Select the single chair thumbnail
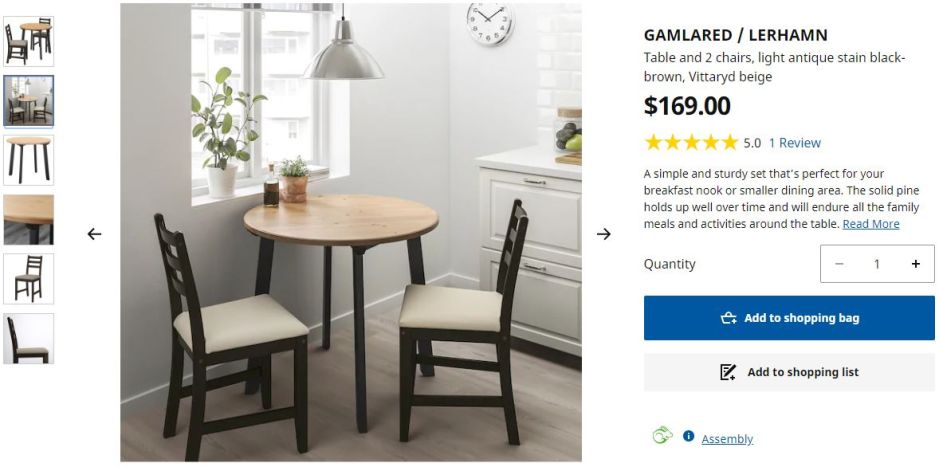Viewport: 939px width, 467px height. [x=29, y=278]
